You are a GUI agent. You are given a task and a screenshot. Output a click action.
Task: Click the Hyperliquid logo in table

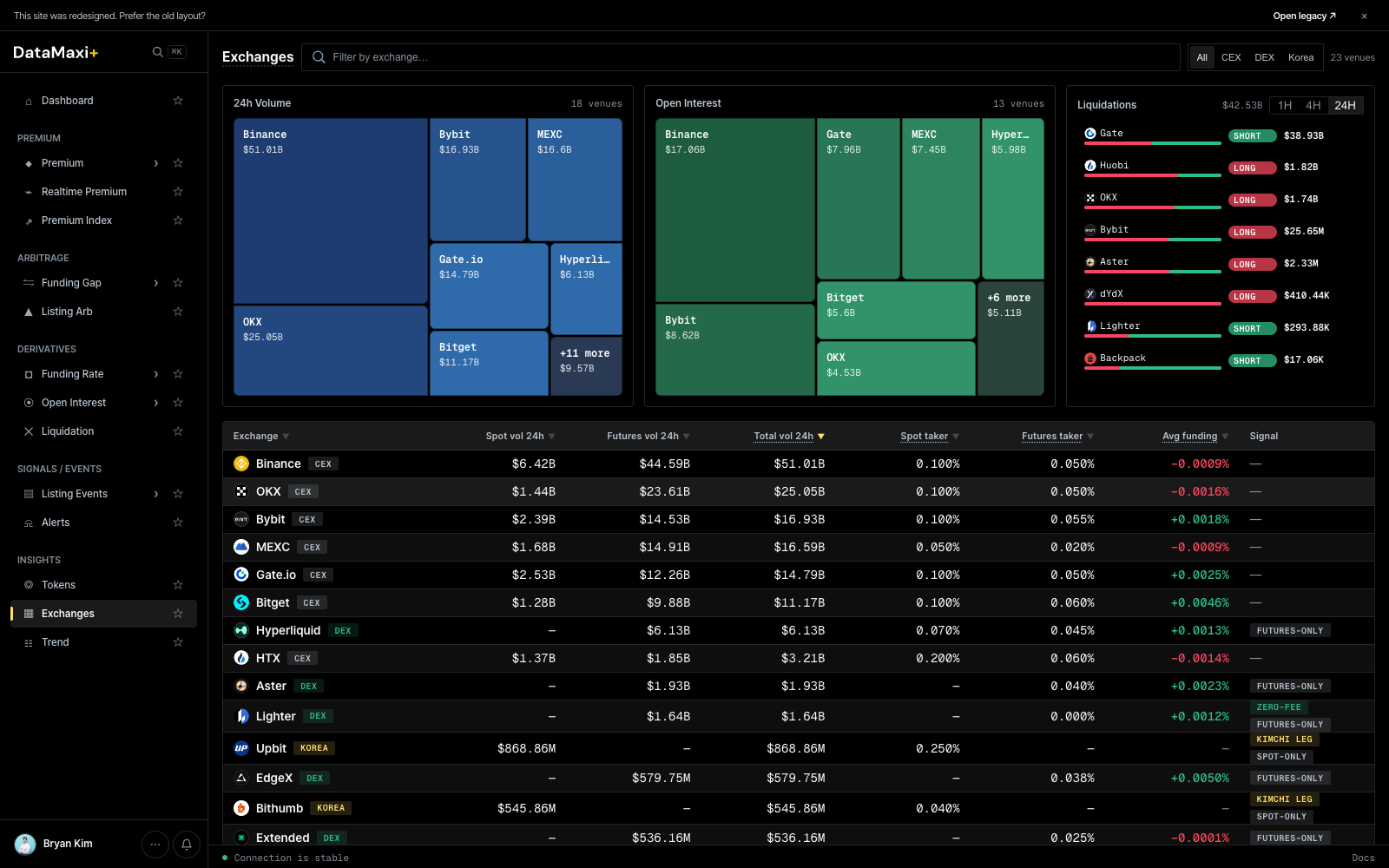(x=241, y=630)
